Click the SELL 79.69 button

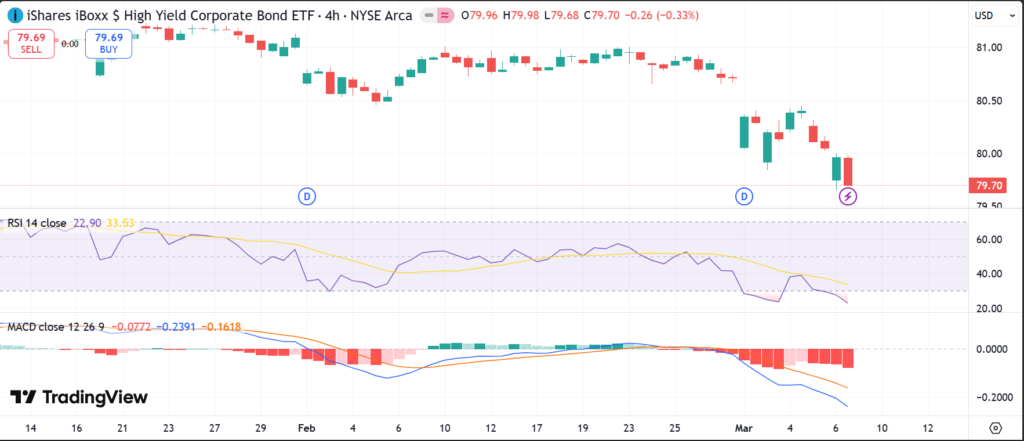pyautogui.click(x=31, y=44)
